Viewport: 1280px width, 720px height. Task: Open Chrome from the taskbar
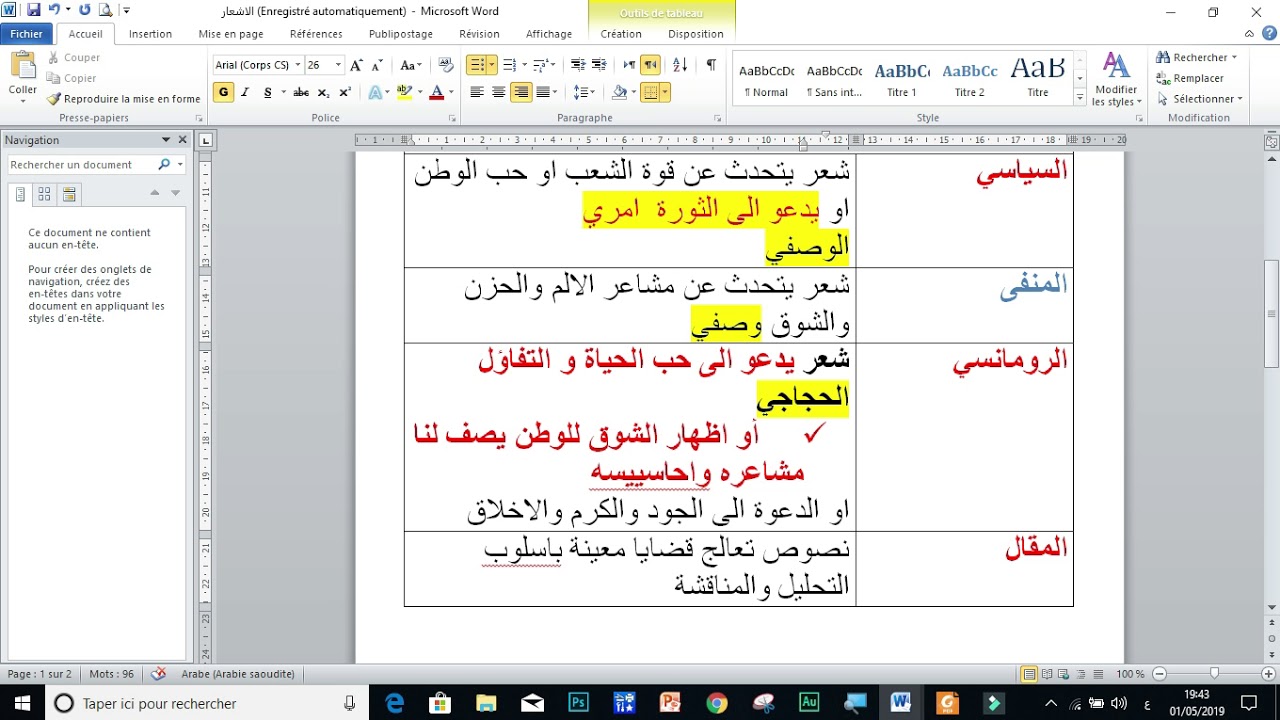[717, 703]
